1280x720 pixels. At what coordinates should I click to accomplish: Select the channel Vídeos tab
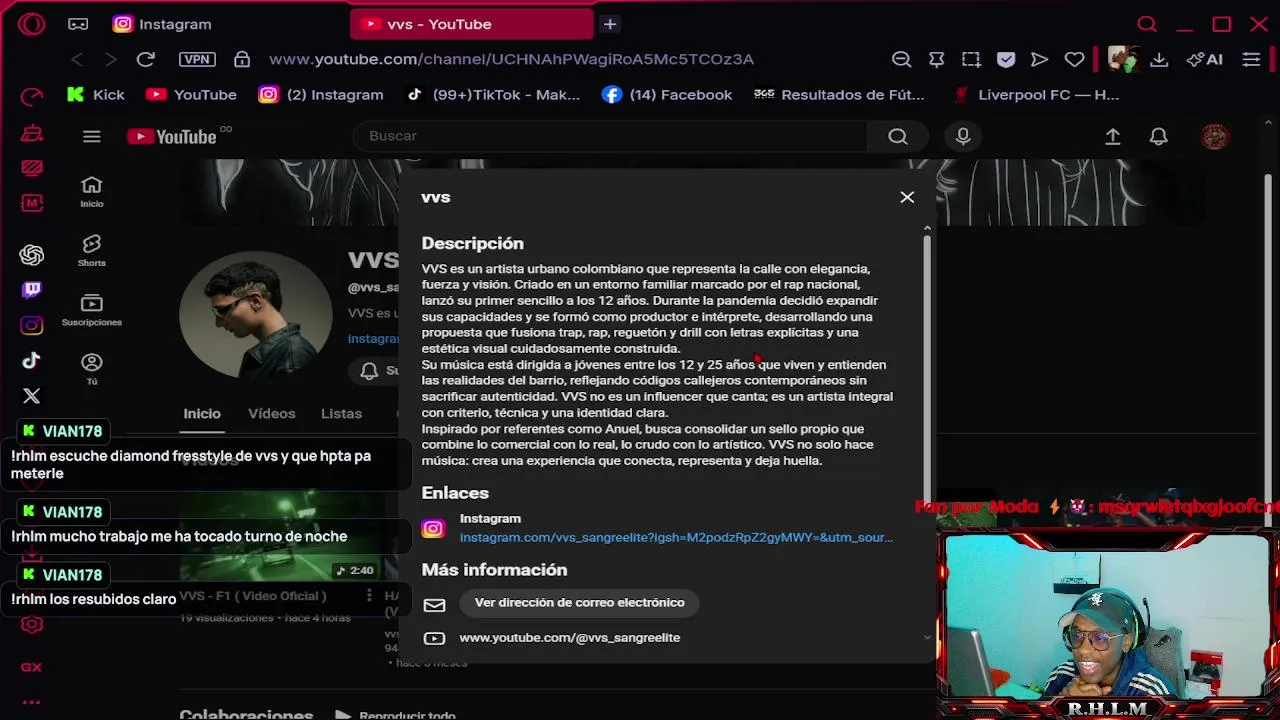click(272, 413)
